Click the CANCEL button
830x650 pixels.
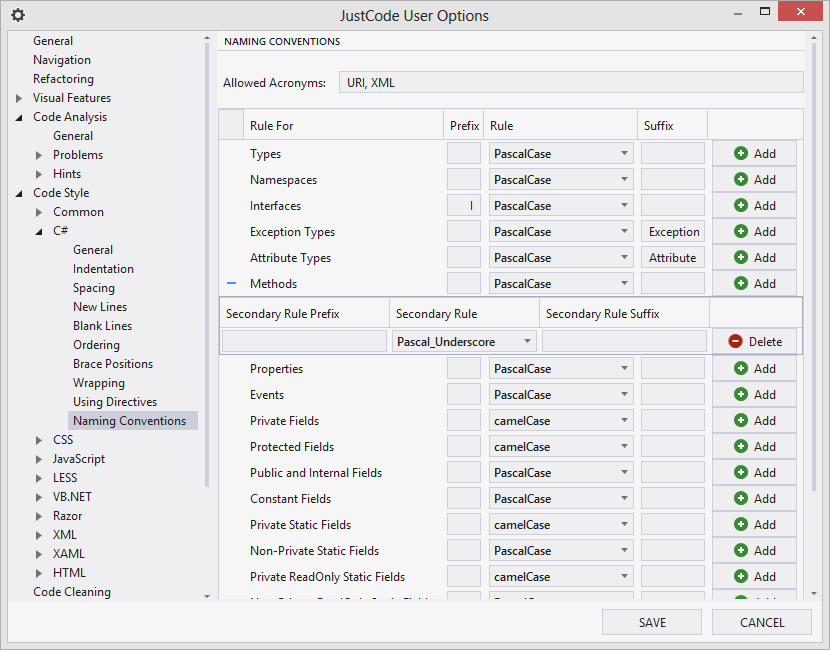tap(762, 622)
